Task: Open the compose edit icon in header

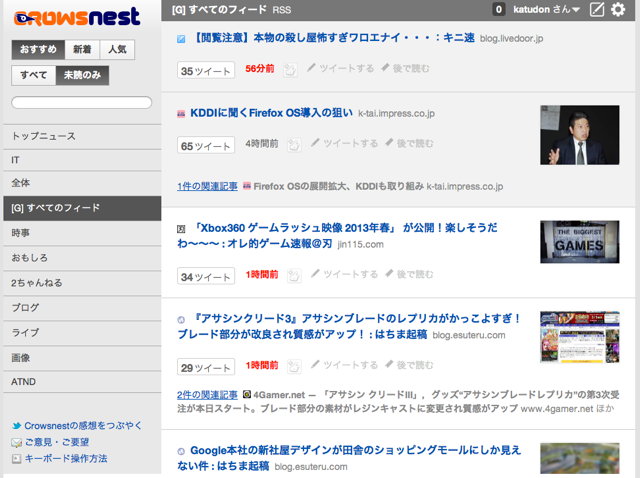Action: 597,9
